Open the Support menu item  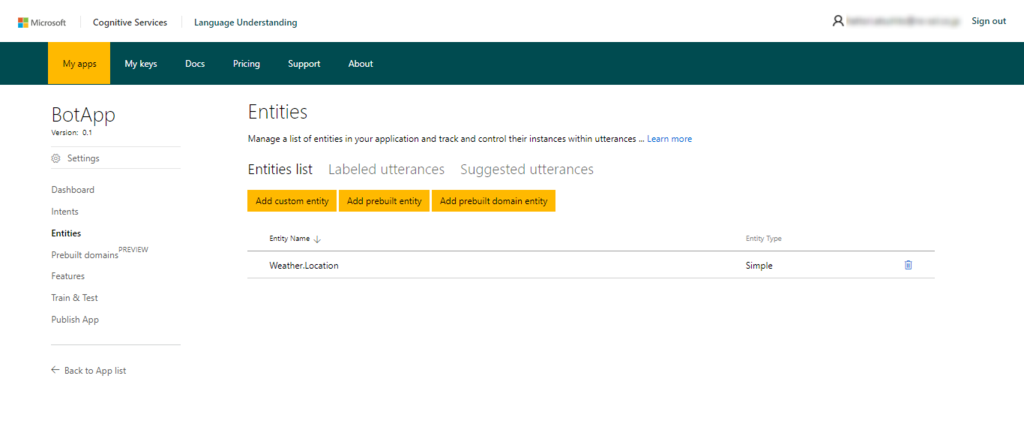304,63
